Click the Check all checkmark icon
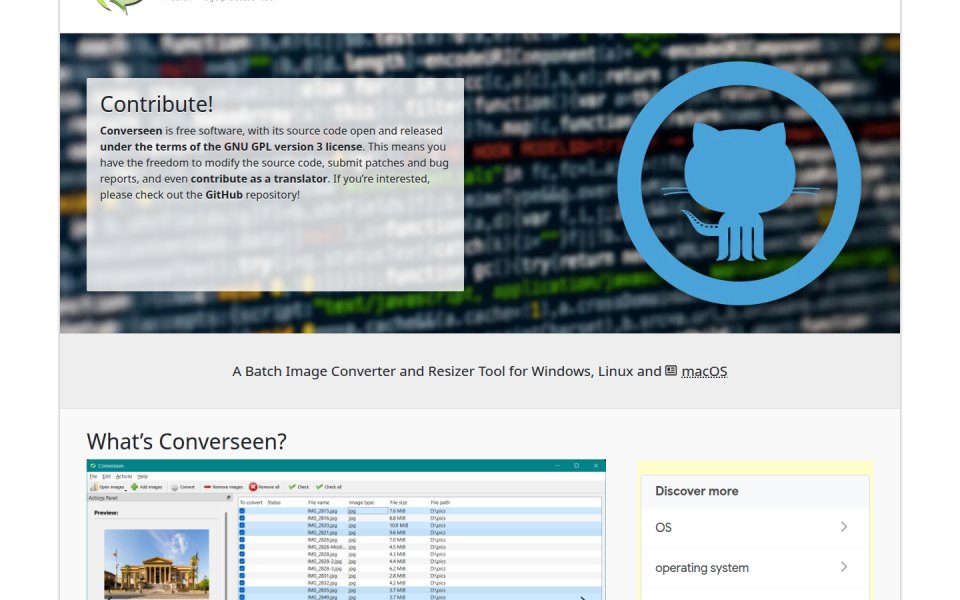The image size is (960, 600). [x=319, y=487]
